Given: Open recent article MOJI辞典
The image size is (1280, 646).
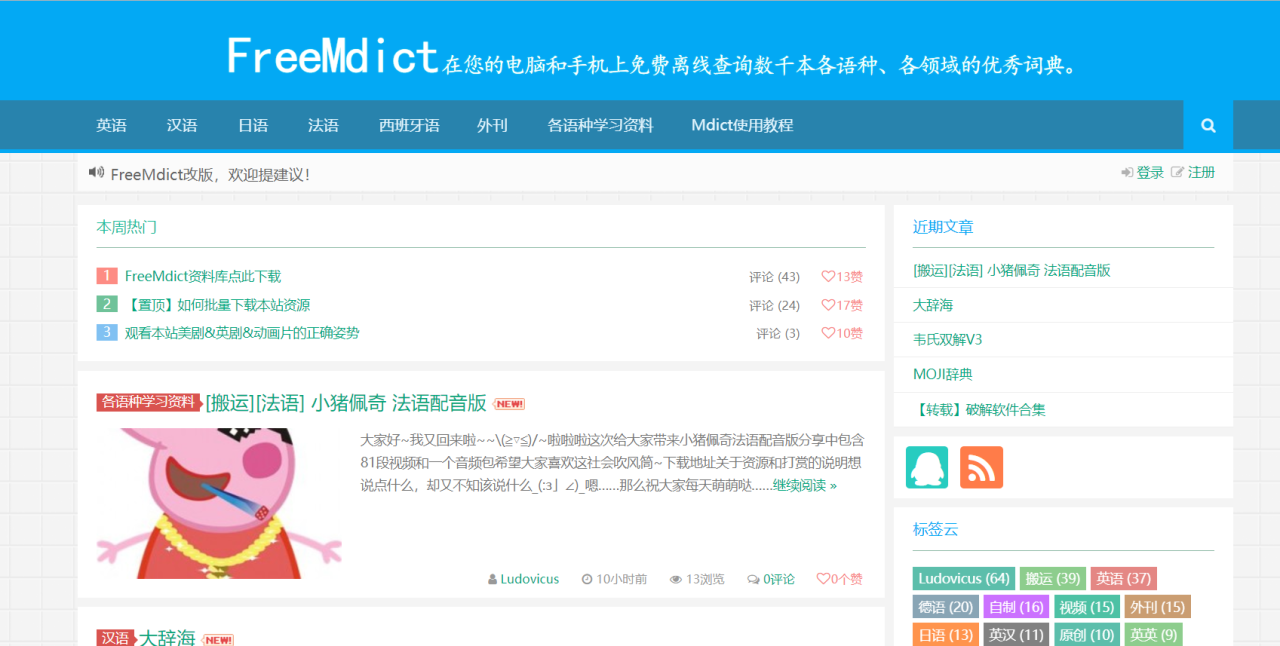Looking at the screenshot, I should click(x=942, y=374).
